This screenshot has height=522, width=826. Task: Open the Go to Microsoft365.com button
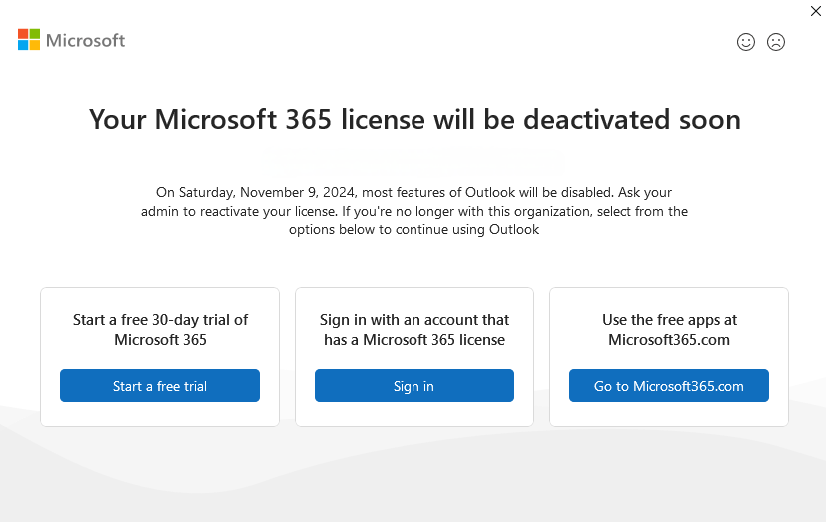668,386
